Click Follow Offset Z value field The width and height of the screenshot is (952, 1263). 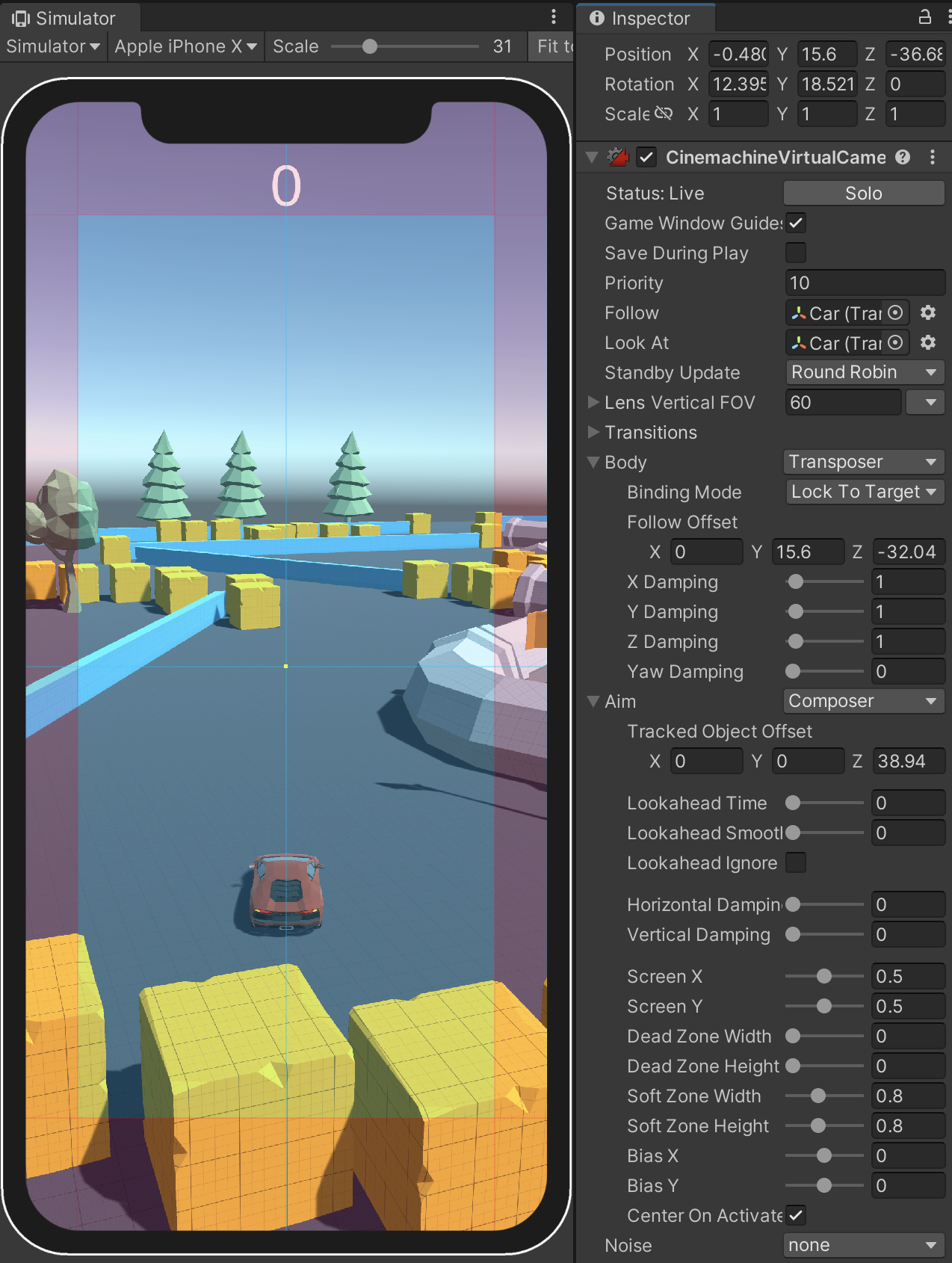[908, 552]
